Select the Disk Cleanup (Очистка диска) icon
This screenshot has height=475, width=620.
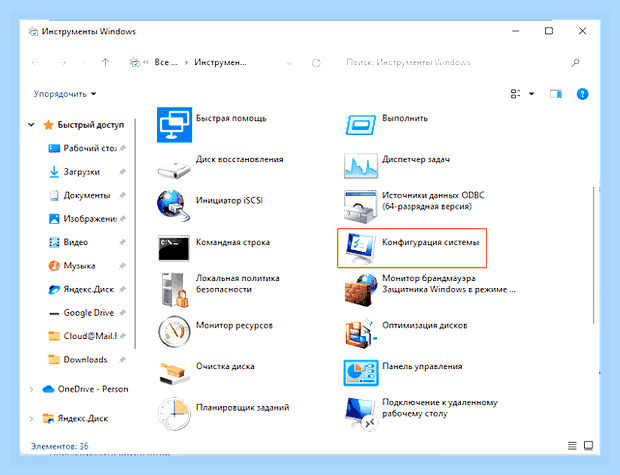pos(172,373)
